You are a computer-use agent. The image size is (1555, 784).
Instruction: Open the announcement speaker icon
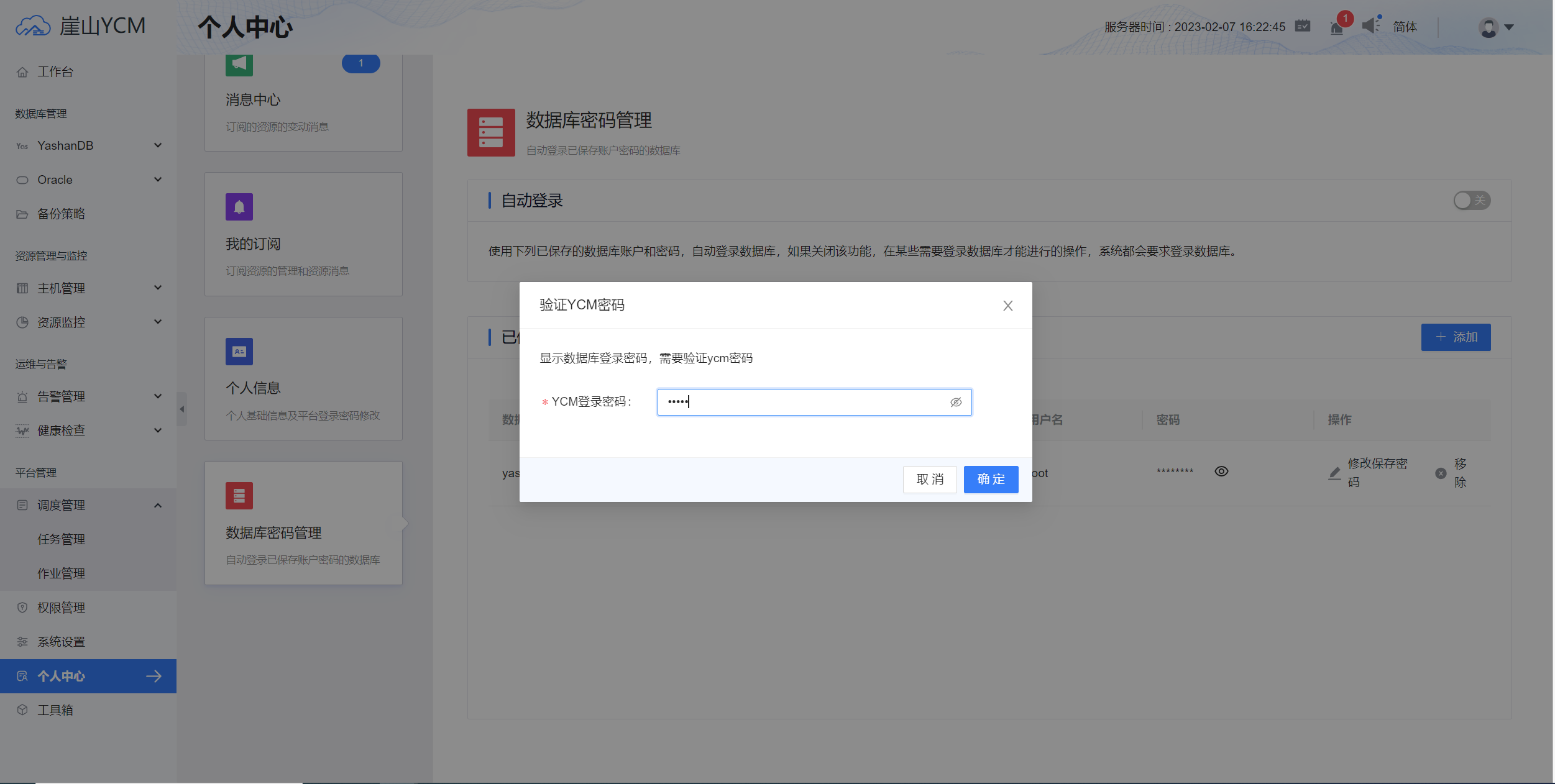(x=1371, y=26)
